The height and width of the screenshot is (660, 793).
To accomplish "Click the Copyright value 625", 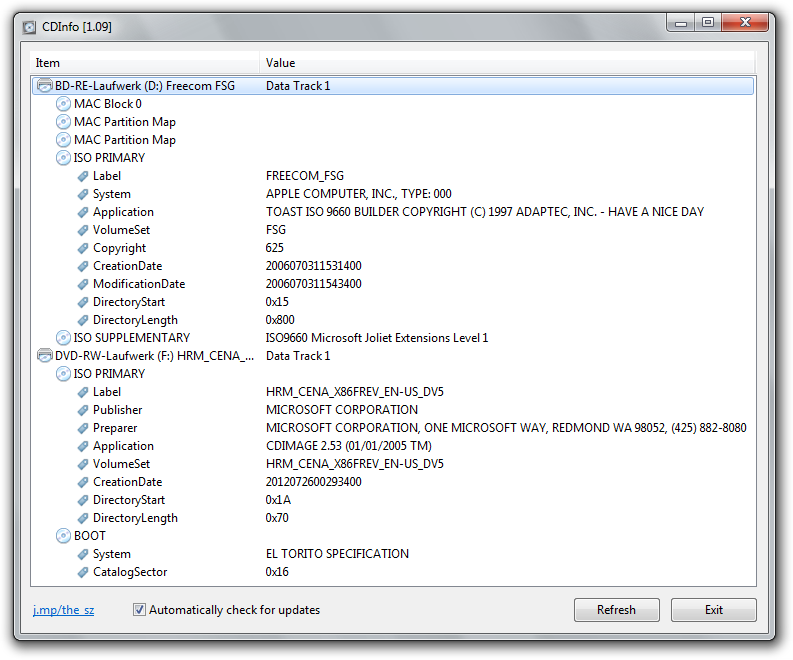I will tap(275, 248).
